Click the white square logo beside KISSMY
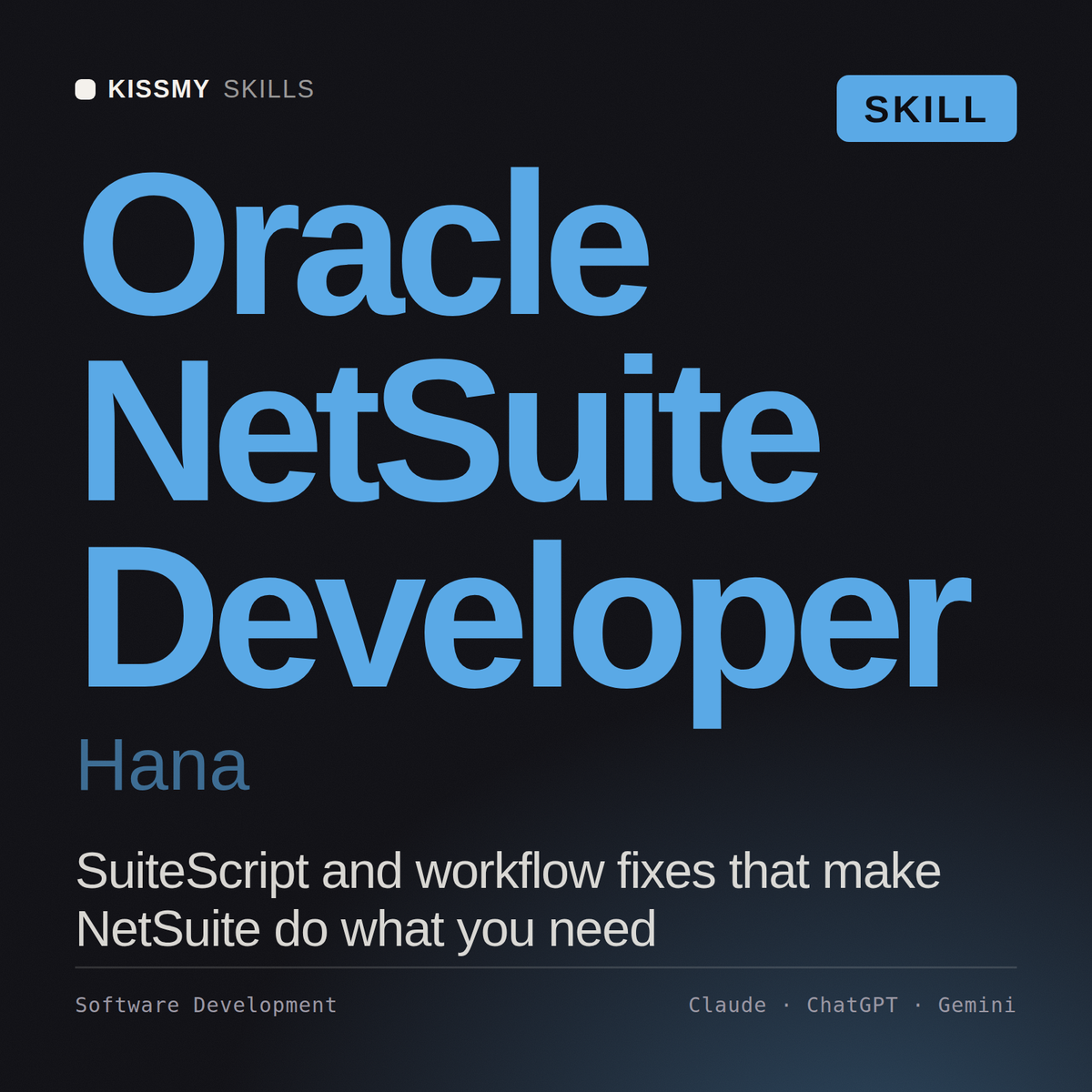 pos(86,89)
